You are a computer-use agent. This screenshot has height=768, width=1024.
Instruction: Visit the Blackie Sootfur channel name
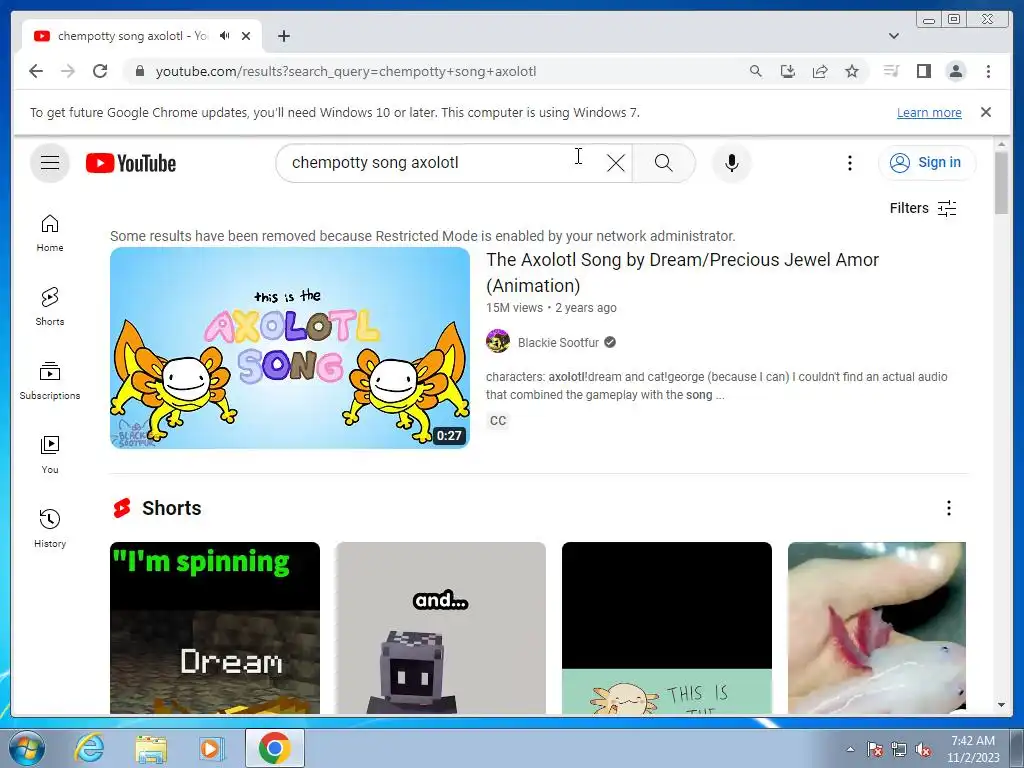tap(558, 342)
